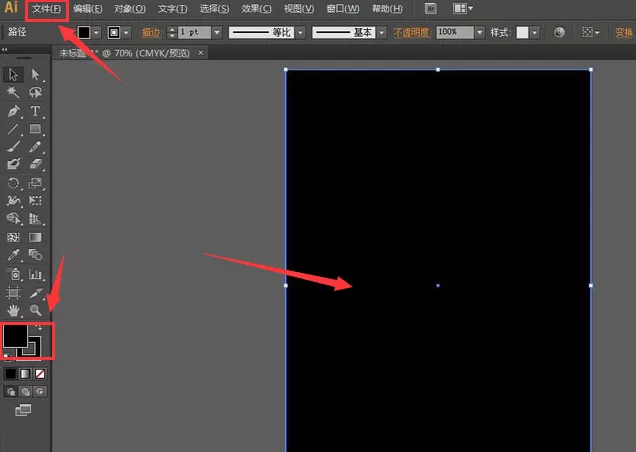
Task: Swap fill and stroke colors
Action: pos(39,327)
